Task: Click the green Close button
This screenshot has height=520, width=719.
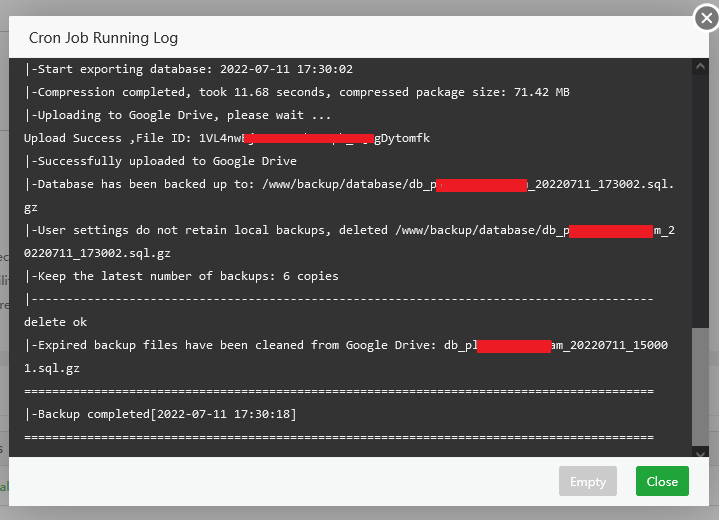Action: (x=662, y=481)
